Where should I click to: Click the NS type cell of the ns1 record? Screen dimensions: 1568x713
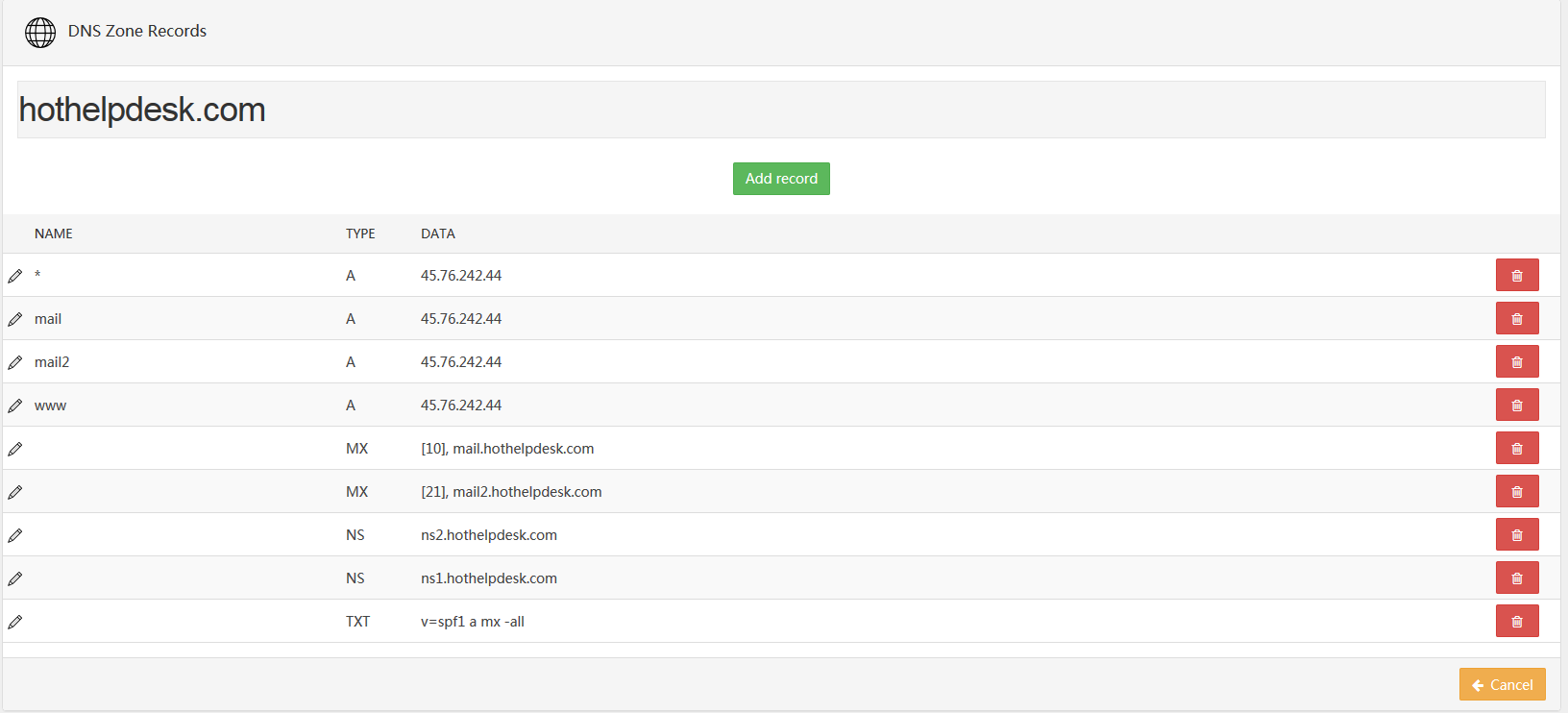(x=355, y=578)
